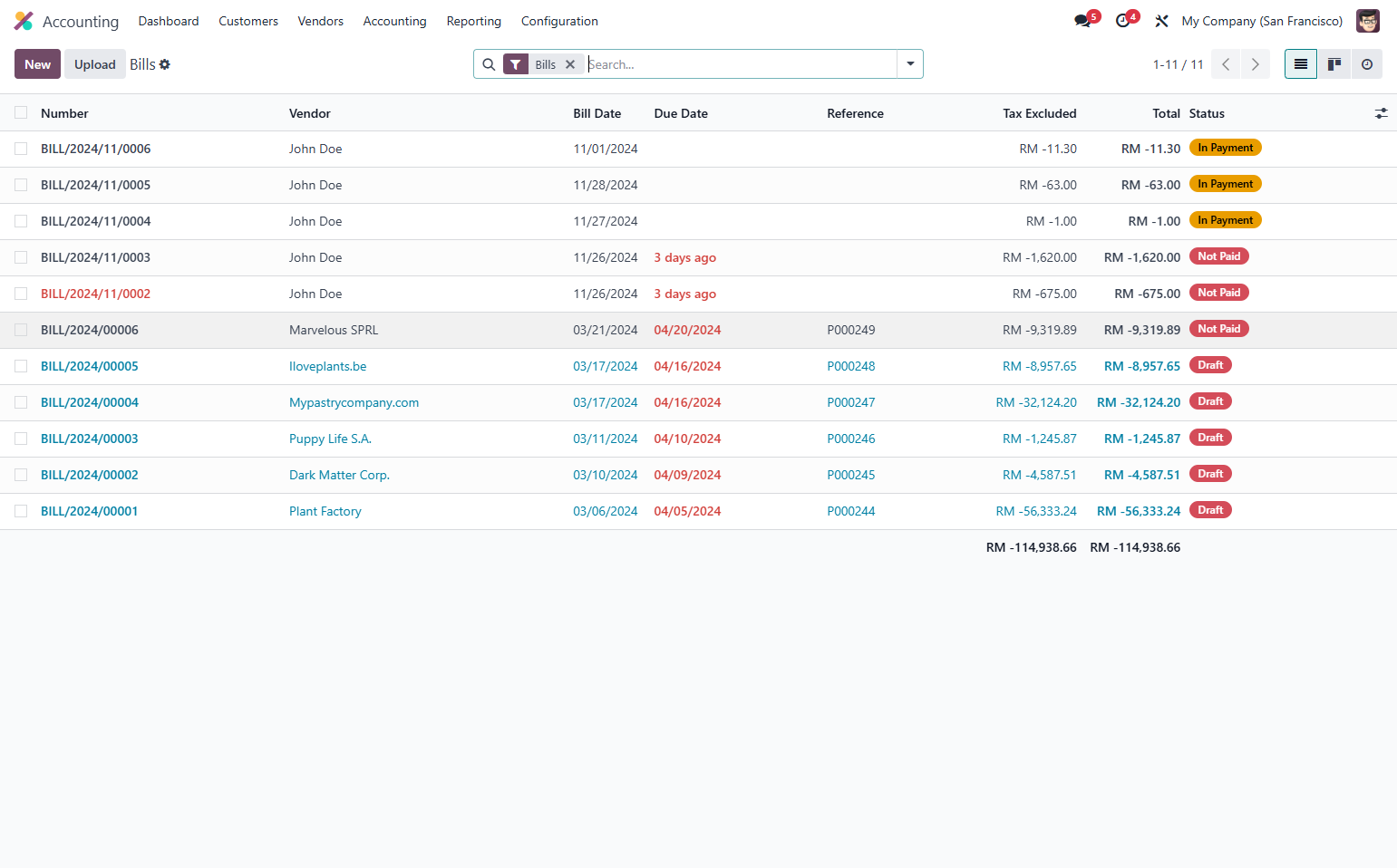The image size is (1397, 868).
Task: Expand the search options dropdown arrow
Action: coord(910,64)
